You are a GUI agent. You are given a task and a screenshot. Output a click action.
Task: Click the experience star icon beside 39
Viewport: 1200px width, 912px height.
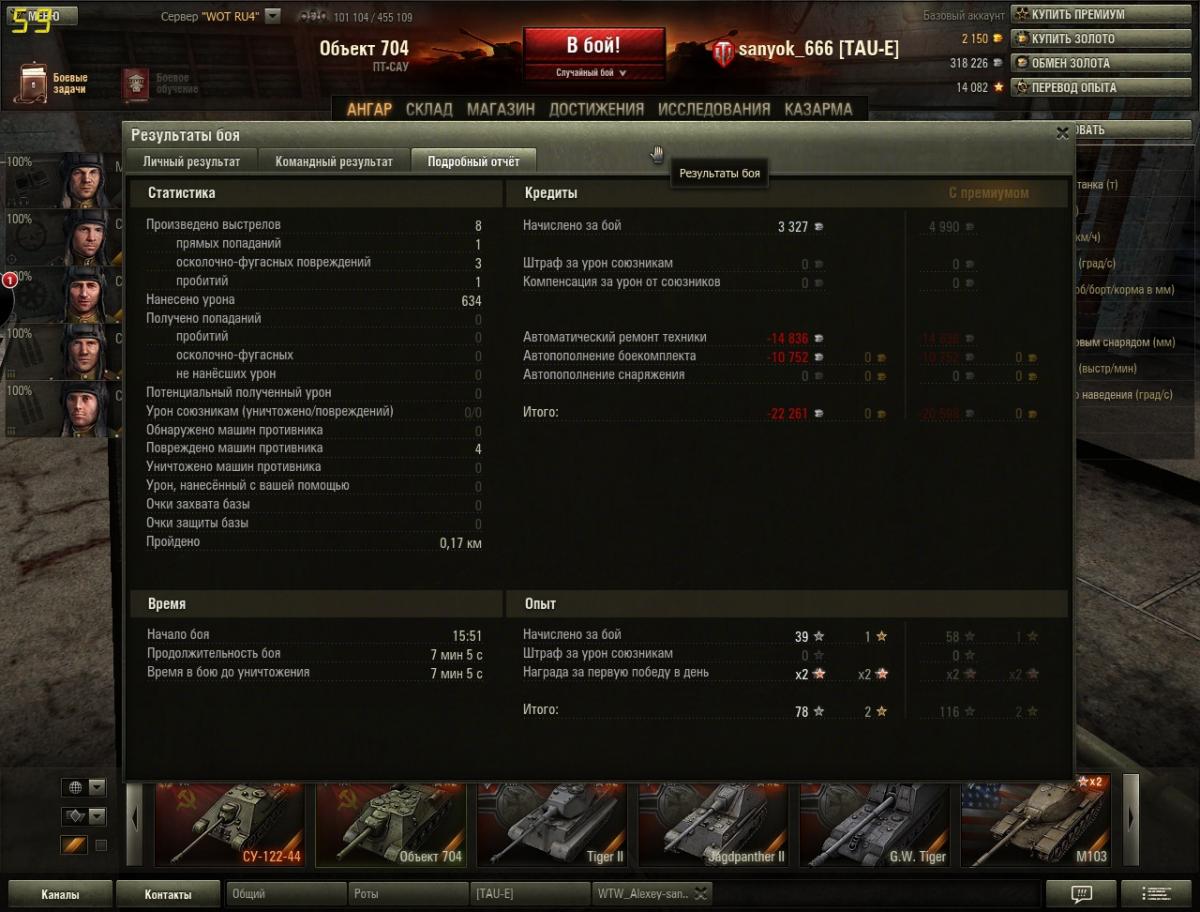point(819,636)
